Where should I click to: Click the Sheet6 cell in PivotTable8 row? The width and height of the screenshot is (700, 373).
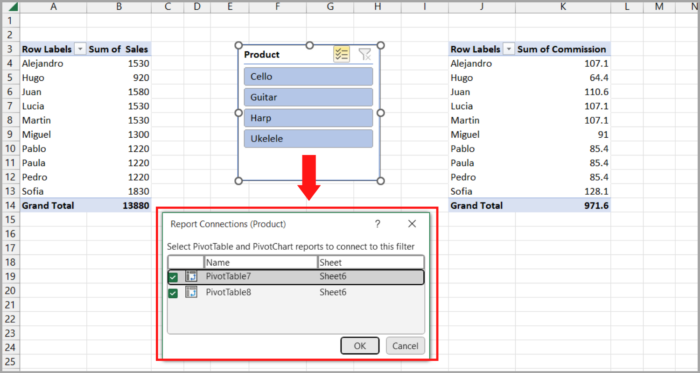(x=333, y=293)
